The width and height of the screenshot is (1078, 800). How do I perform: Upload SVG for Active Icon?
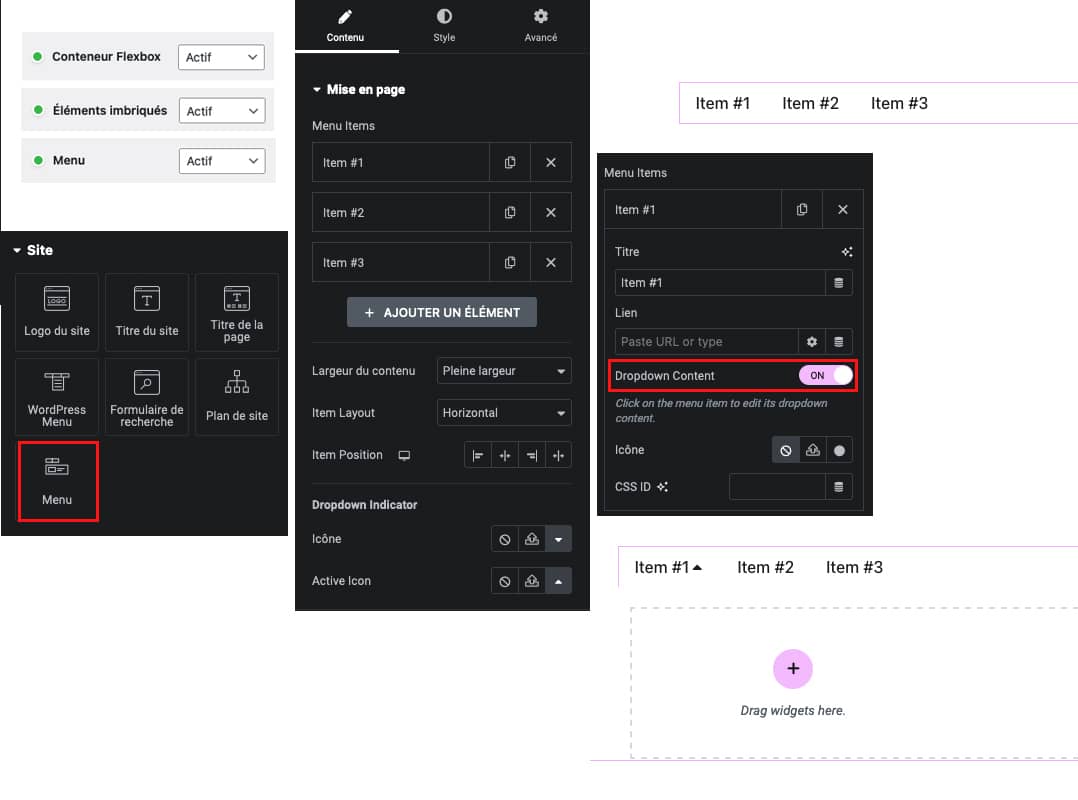531,581
